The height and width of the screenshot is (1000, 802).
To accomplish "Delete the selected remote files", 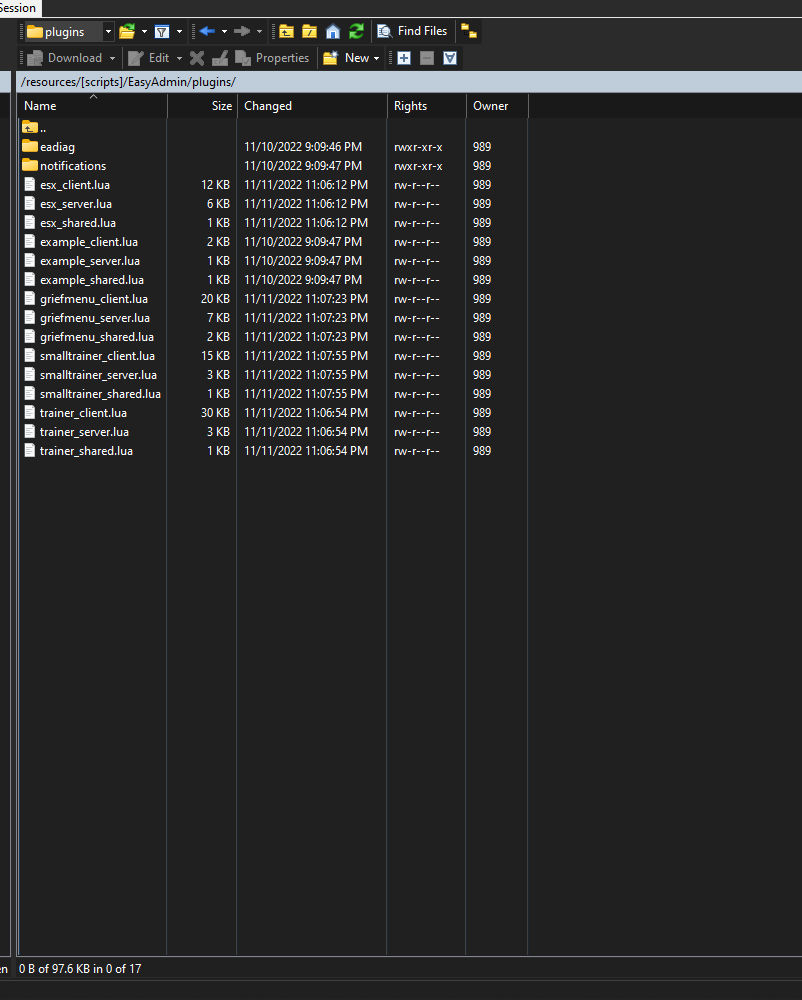I will 197,58.
